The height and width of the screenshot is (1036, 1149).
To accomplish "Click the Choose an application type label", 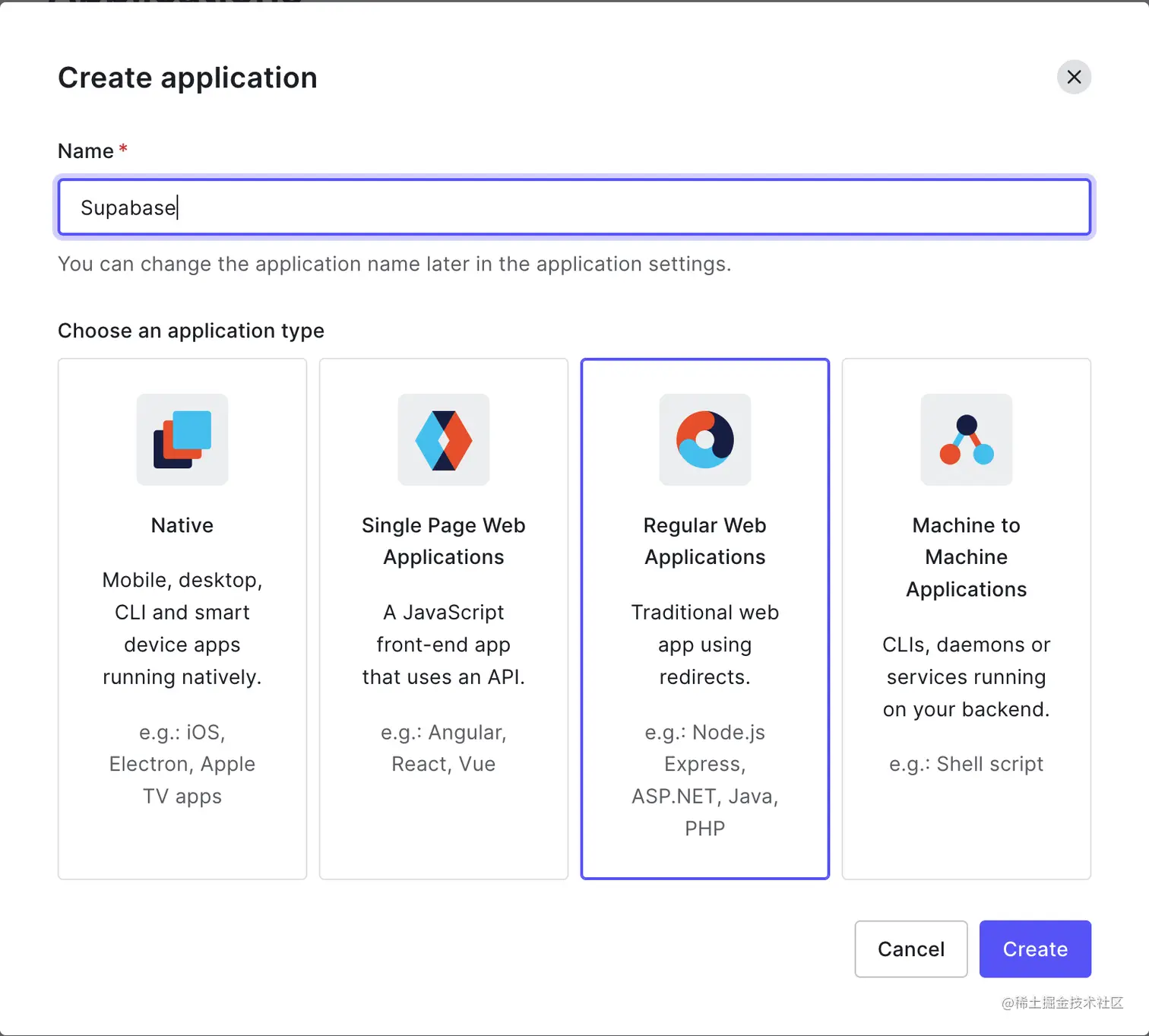I will click(x=191, y=331).
